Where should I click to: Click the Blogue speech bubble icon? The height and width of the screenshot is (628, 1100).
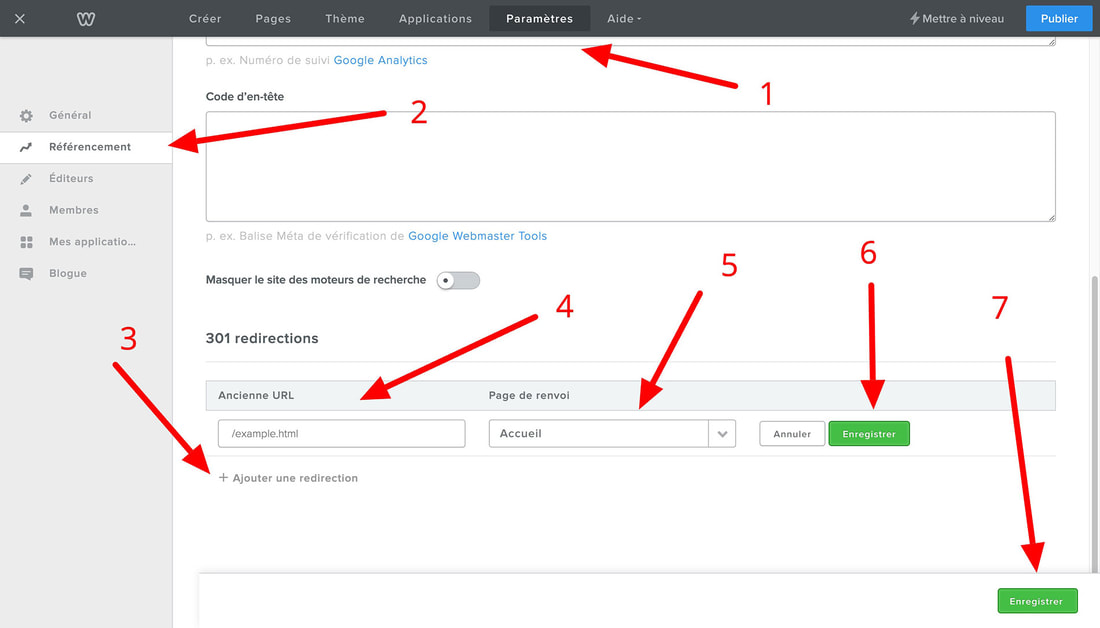pyautogui.click(x=27, y=274)
